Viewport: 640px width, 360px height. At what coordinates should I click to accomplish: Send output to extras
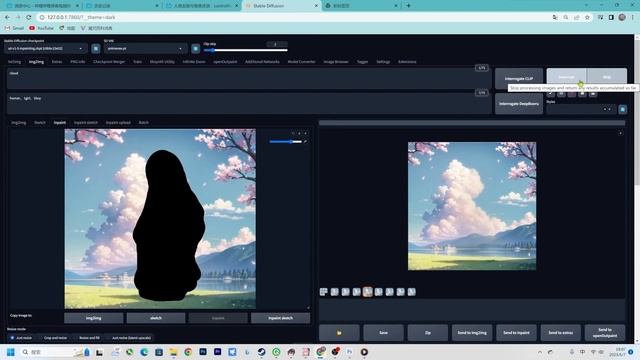coord(560,333)
